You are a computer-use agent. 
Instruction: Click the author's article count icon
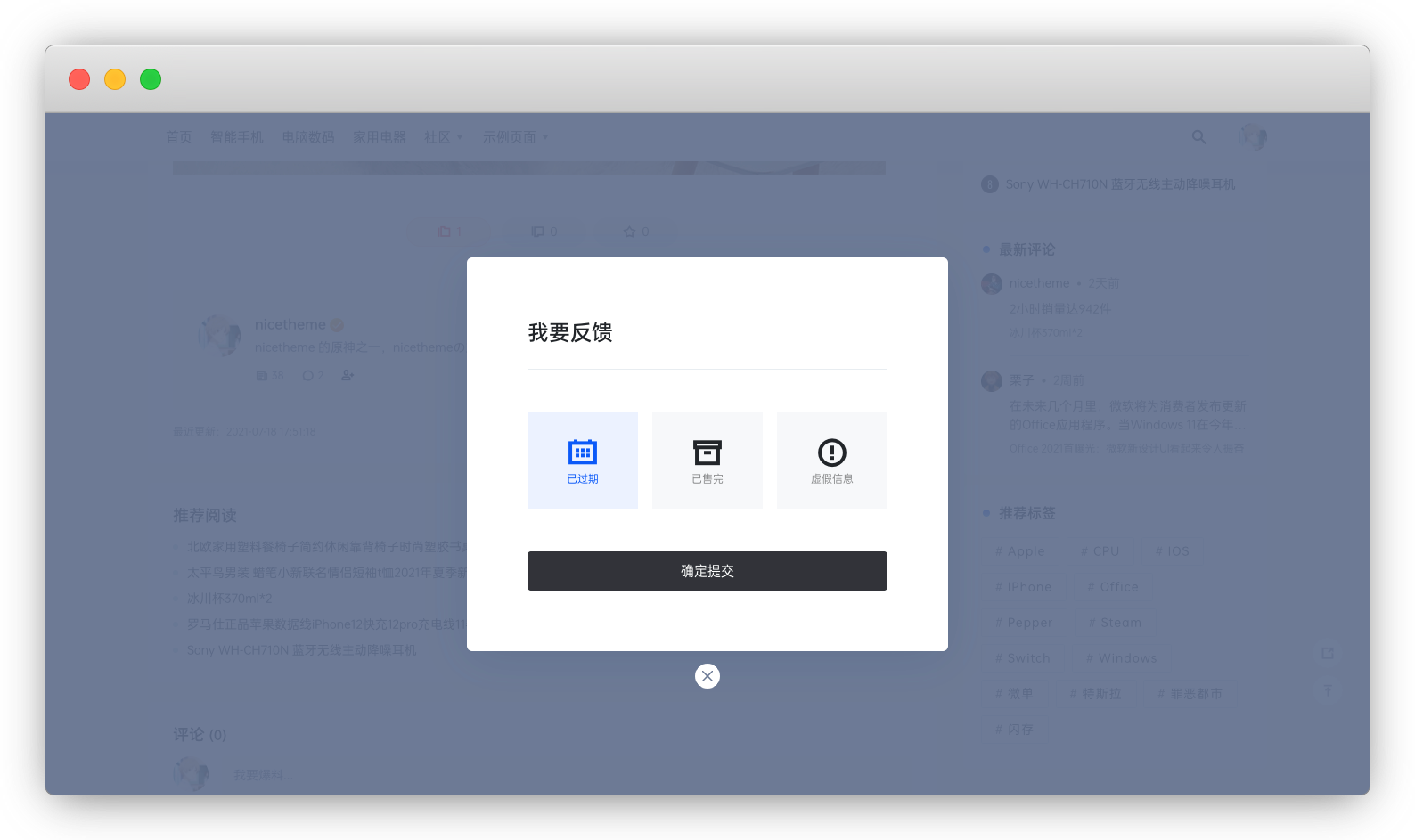tap(262, 376)
